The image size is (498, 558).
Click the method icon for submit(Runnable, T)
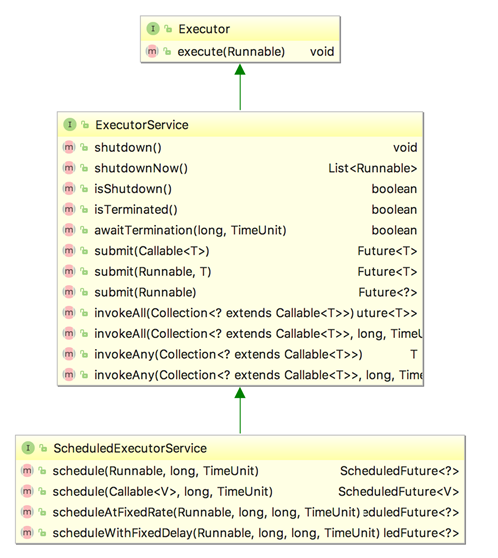coord(69,272)
